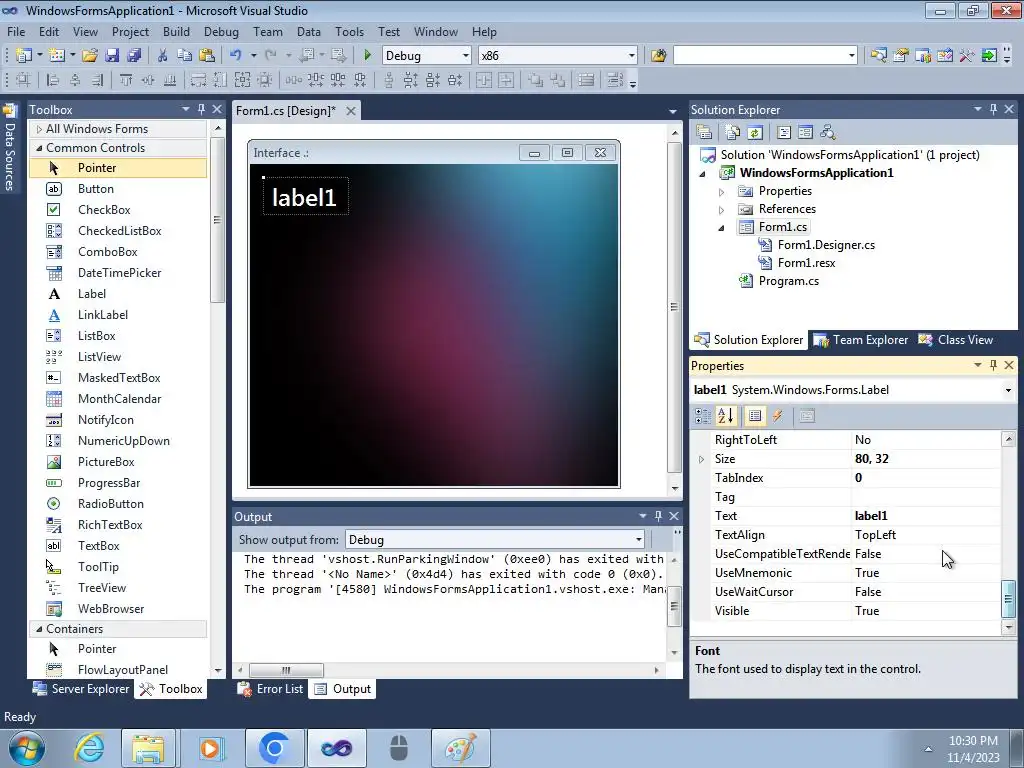Click the View Code icon in Solution Explorer
Image resolution: width=1024 pixels, height=768 pixels.
click(x=784, y=132)
